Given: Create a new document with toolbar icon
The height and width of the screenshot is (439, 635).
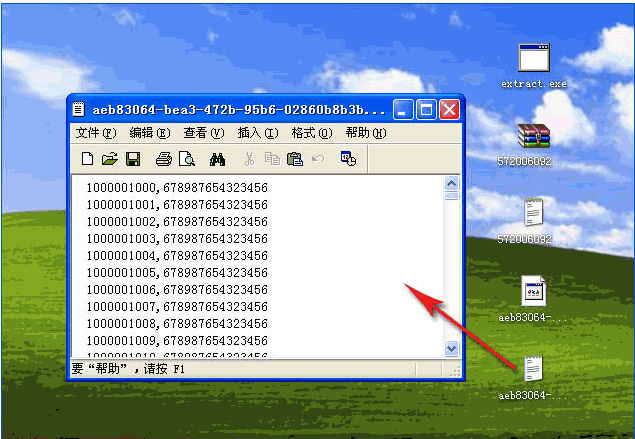Looking at the screenshot, I should (87, 159).
